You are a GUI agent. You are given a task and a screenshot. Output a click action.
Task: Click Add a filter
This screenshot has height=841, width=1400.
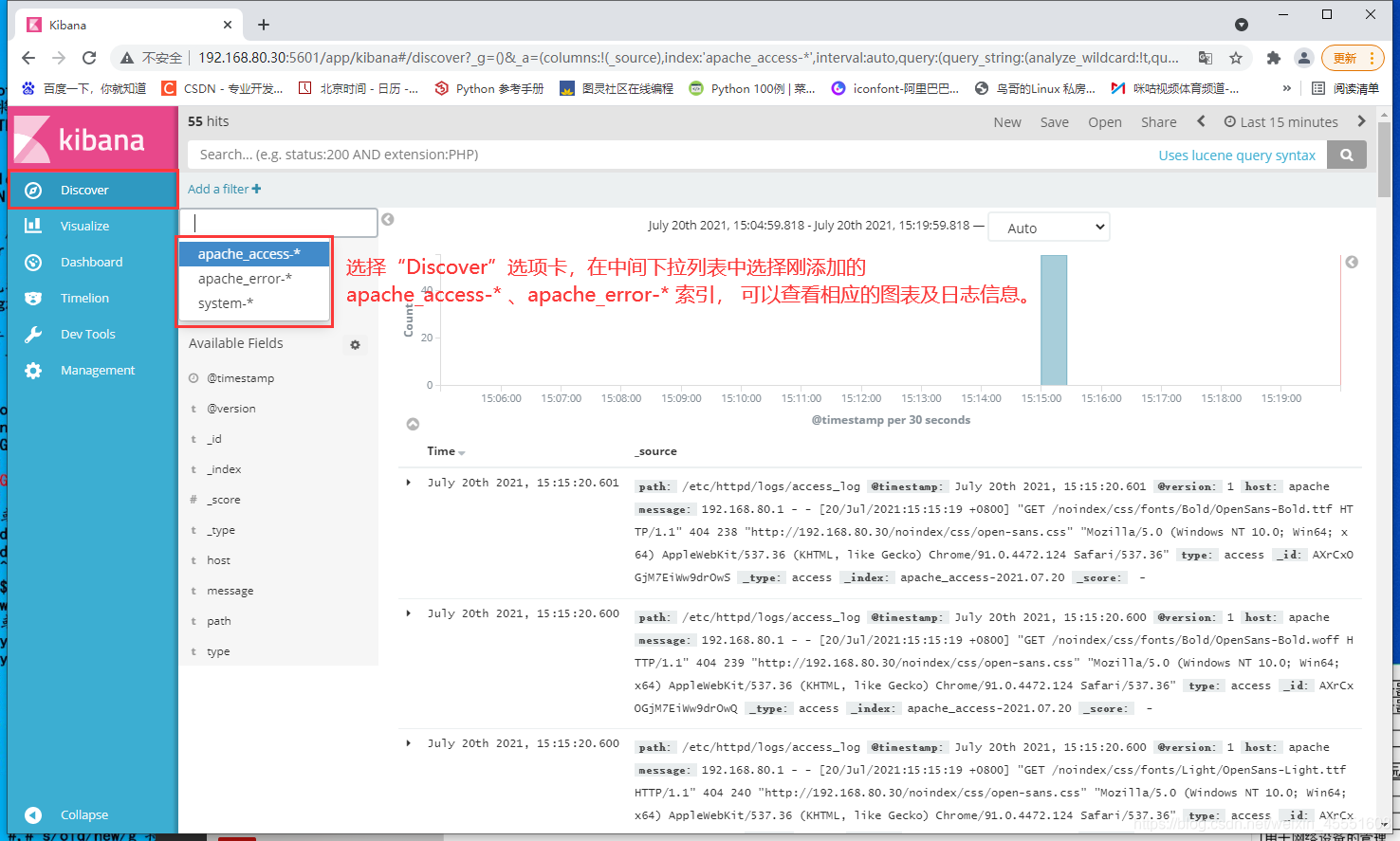point(224,189)
